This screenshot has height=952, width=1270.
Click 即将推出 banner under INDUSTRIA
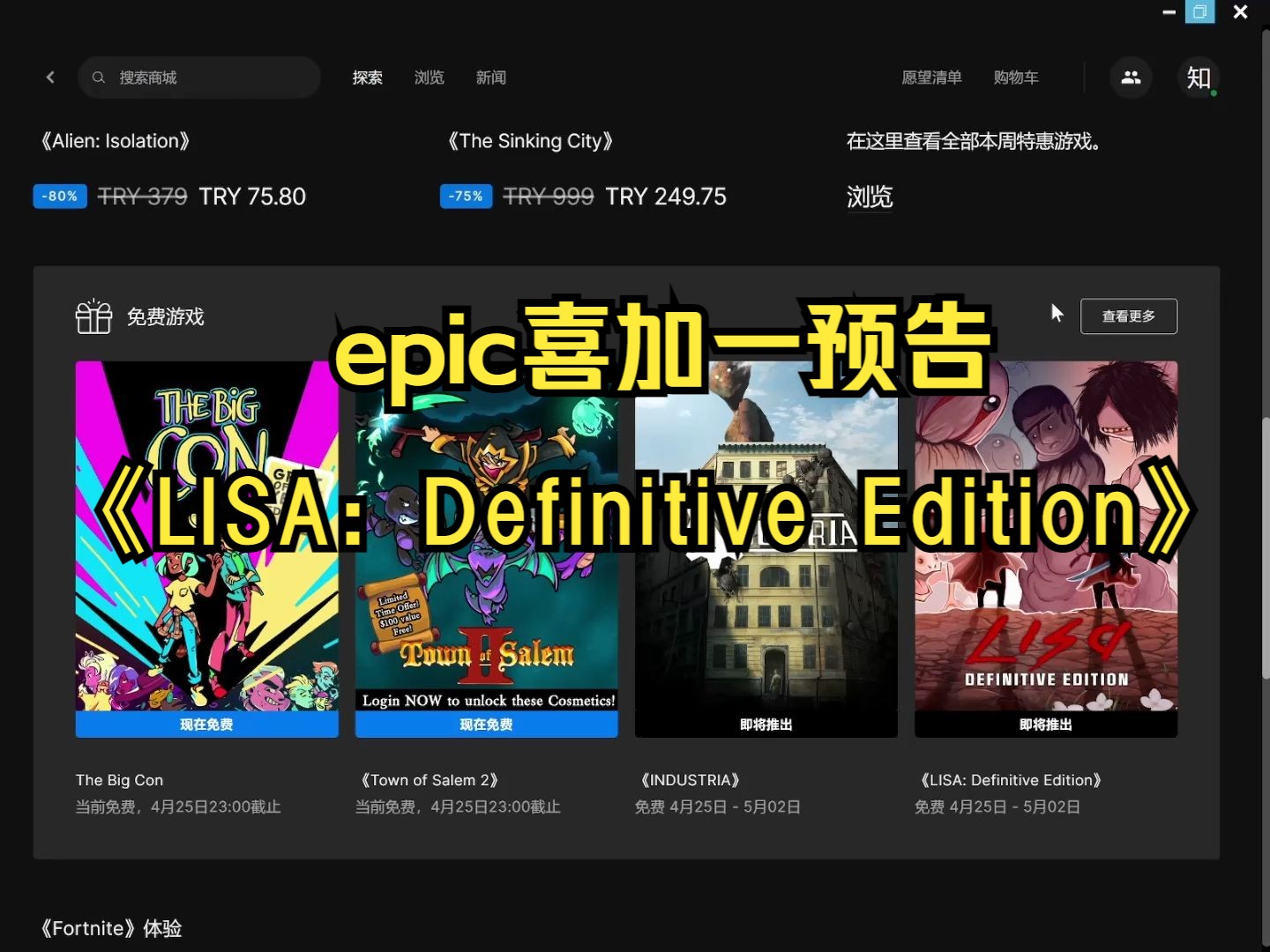[766, 725]
